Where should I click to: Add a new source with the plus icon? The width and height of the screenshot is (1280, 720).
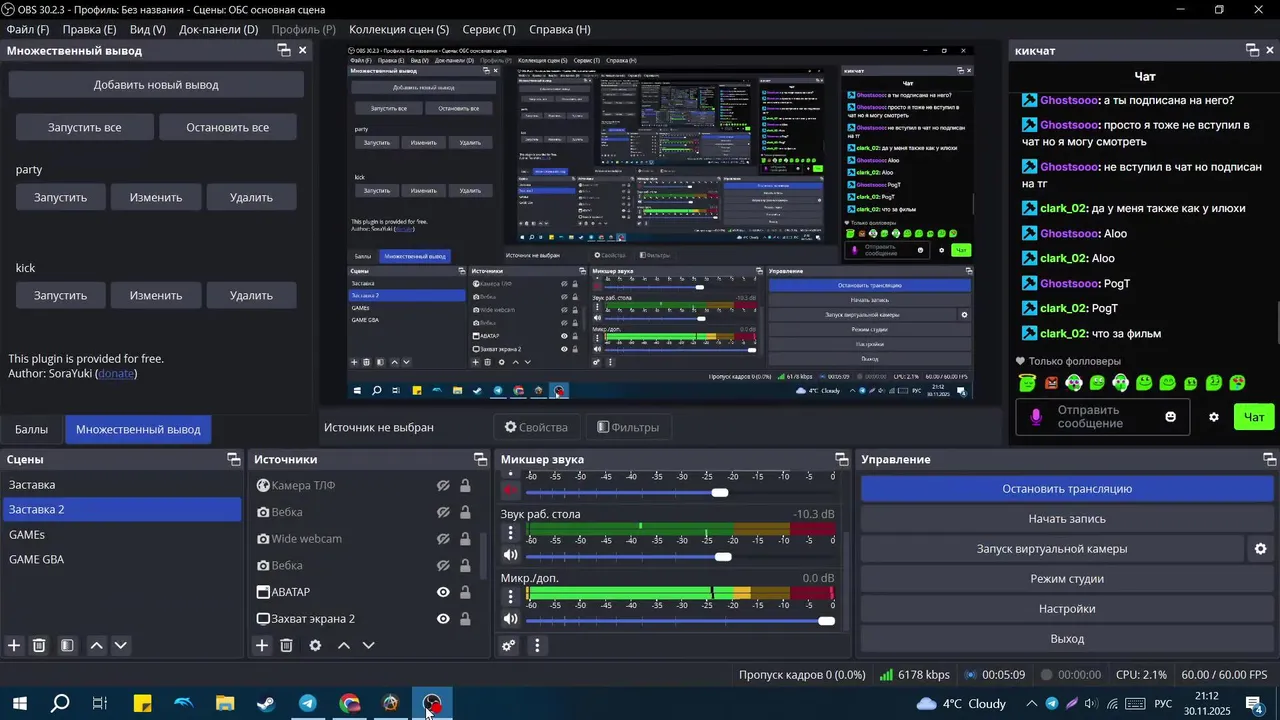coord(262,646)
